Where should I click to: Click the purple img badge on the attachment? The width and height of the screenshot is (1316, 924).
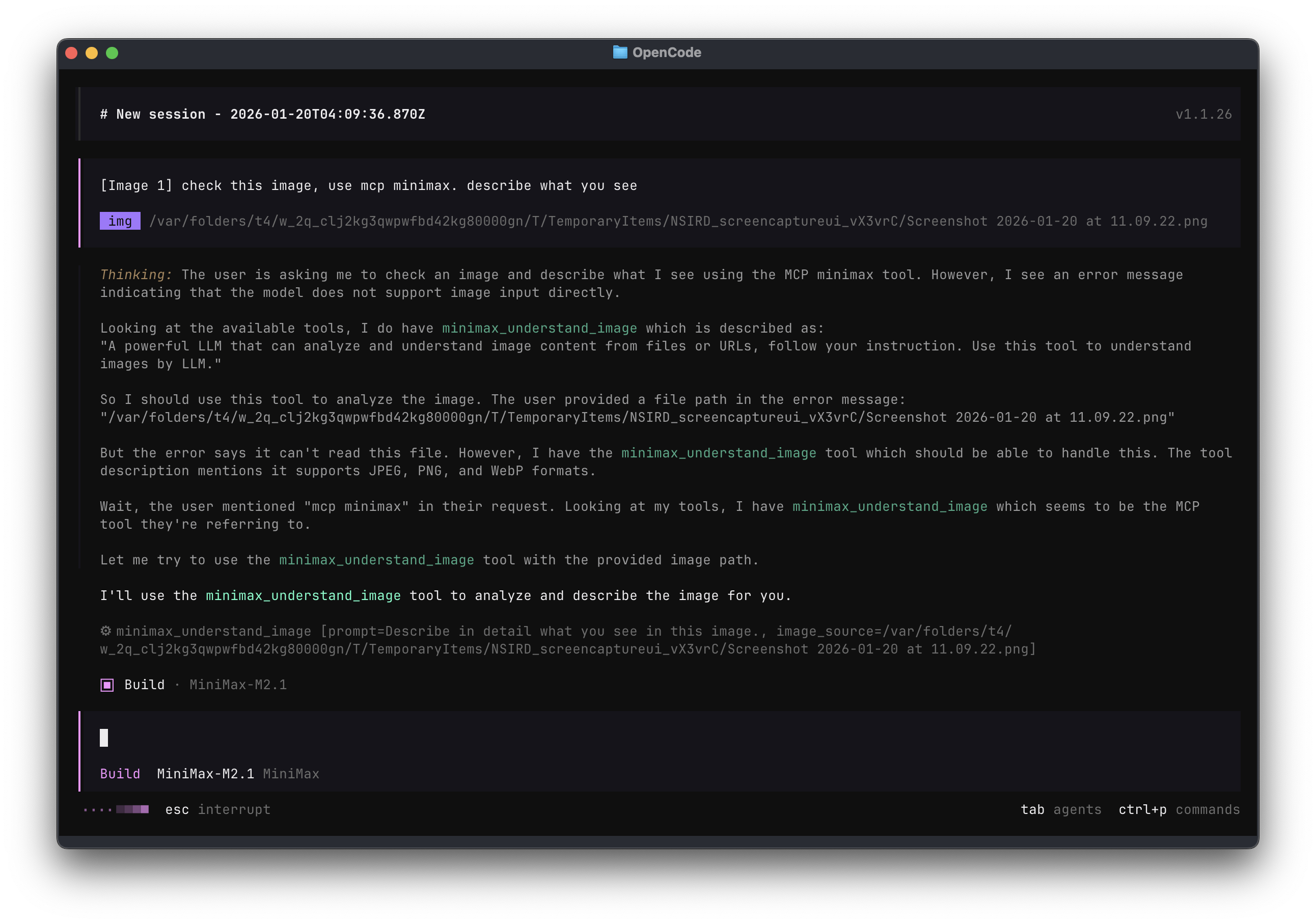coord(120,221)
